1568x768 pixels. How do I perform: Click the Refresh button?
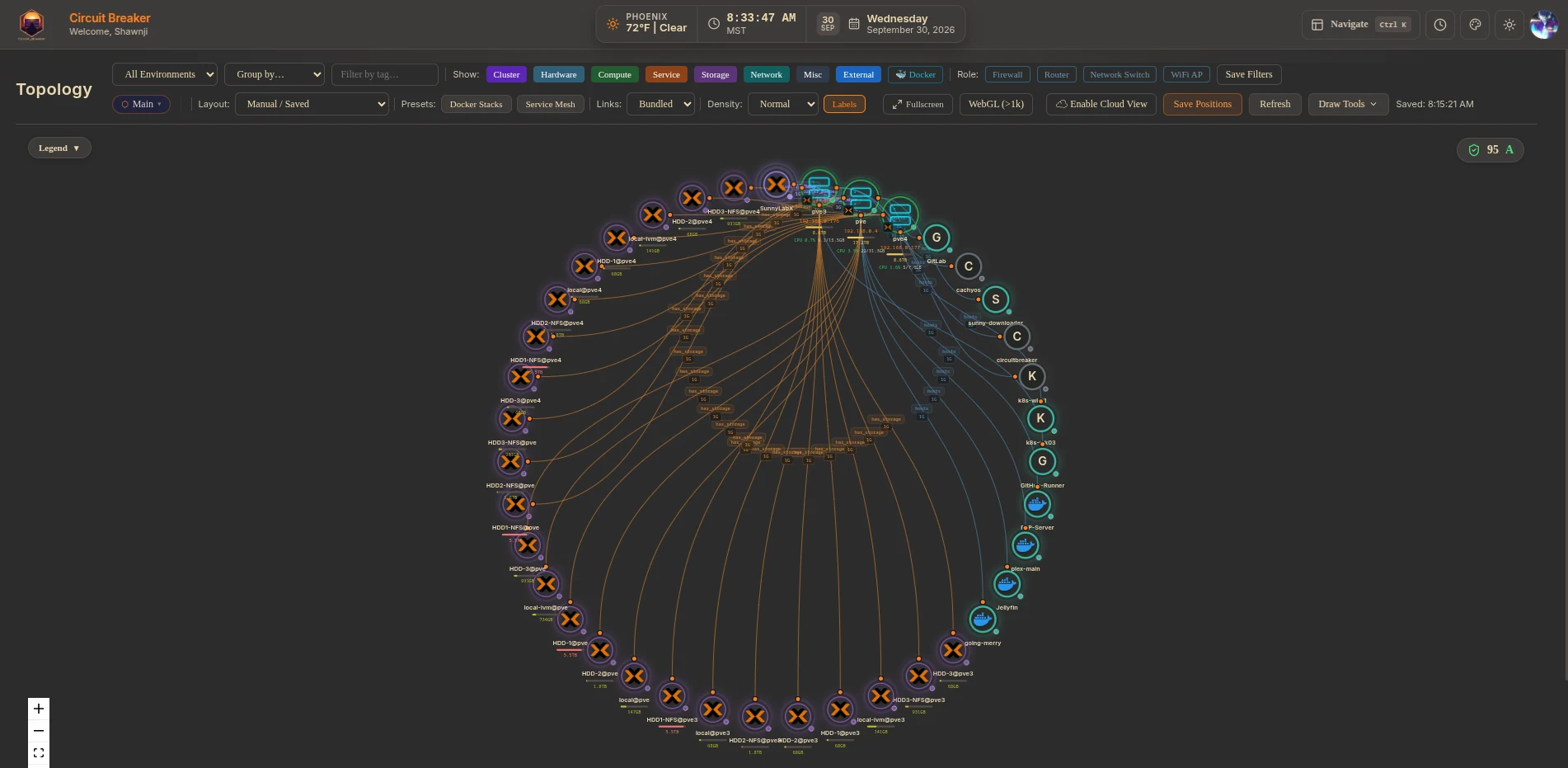(x=1275, y=104)
